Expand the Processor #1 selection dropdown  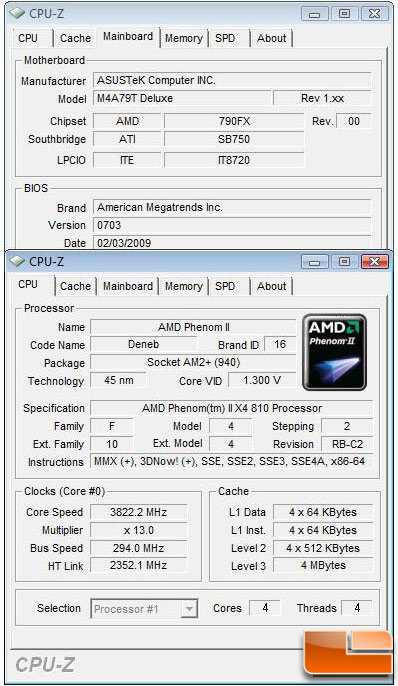coord(189,609)
